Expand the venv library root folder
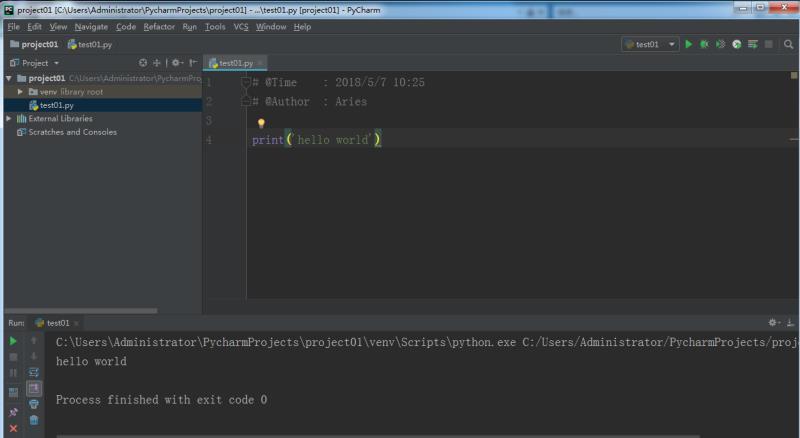The image size is (800, 438). 20,92
